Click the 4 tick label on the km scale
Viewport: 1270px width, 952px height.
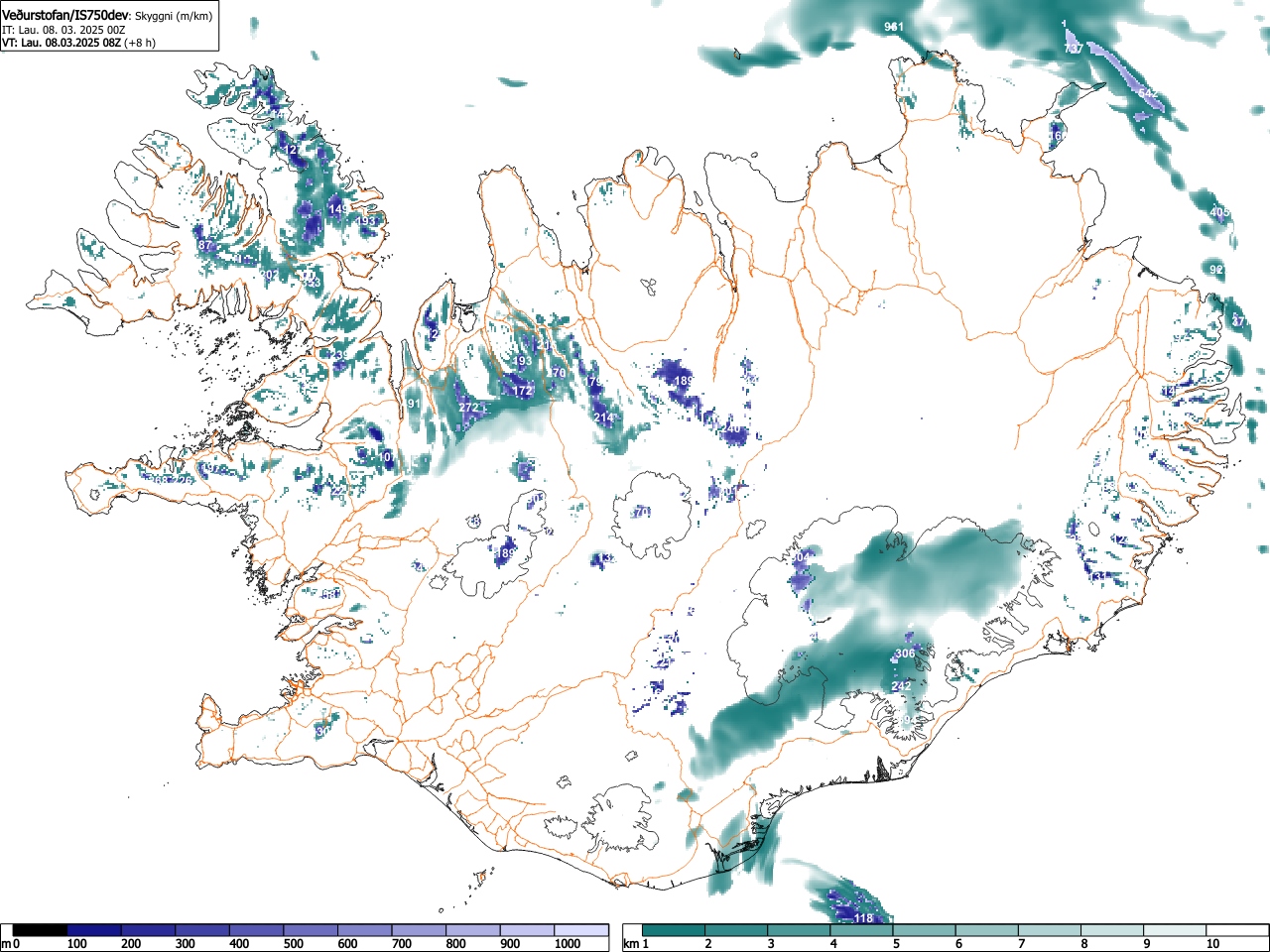[x=833, y=944]
